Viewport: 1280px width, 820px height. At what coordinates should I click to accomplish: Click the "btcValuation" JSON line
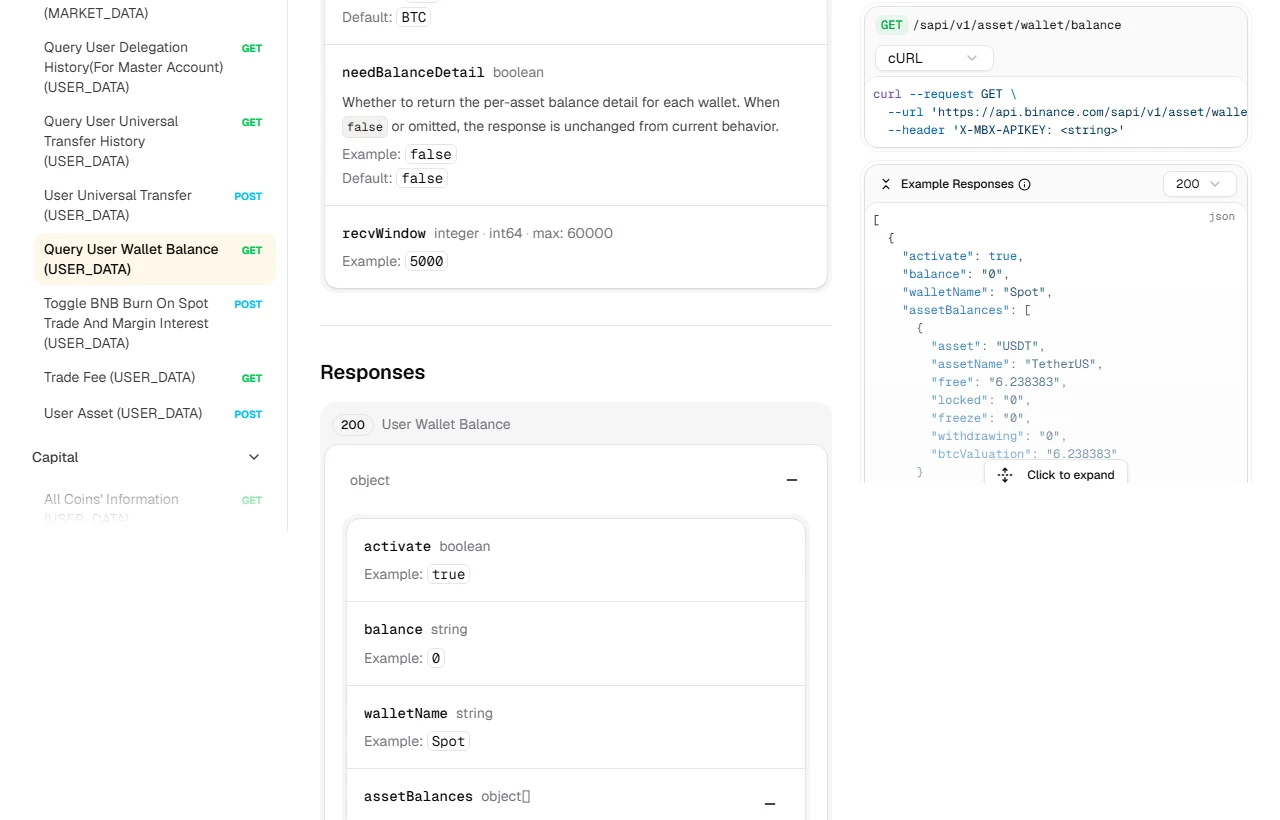coord(1024,454)
